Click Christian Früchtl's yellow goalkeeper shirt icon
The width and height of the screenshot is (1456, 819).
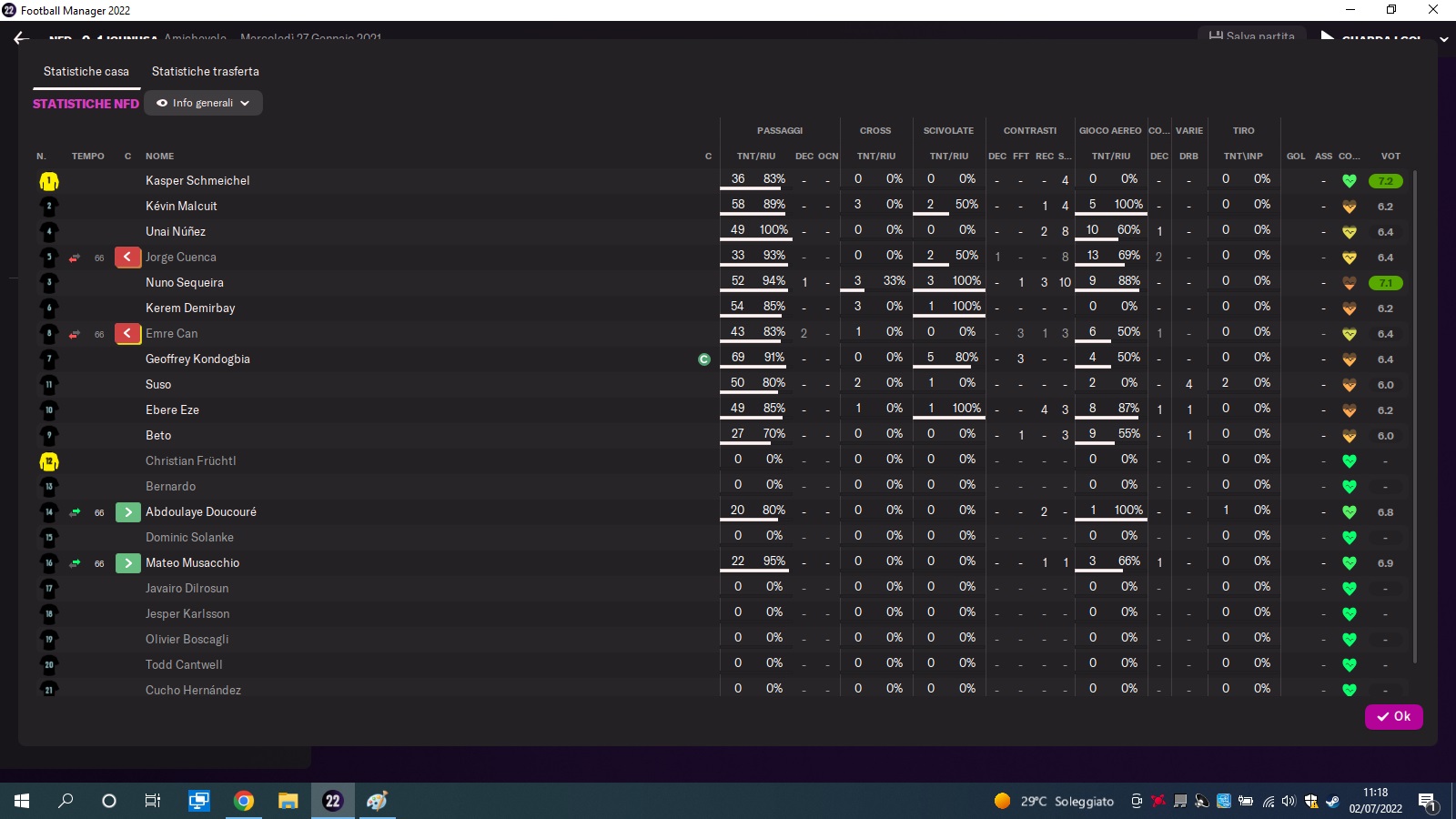(49, 461)
